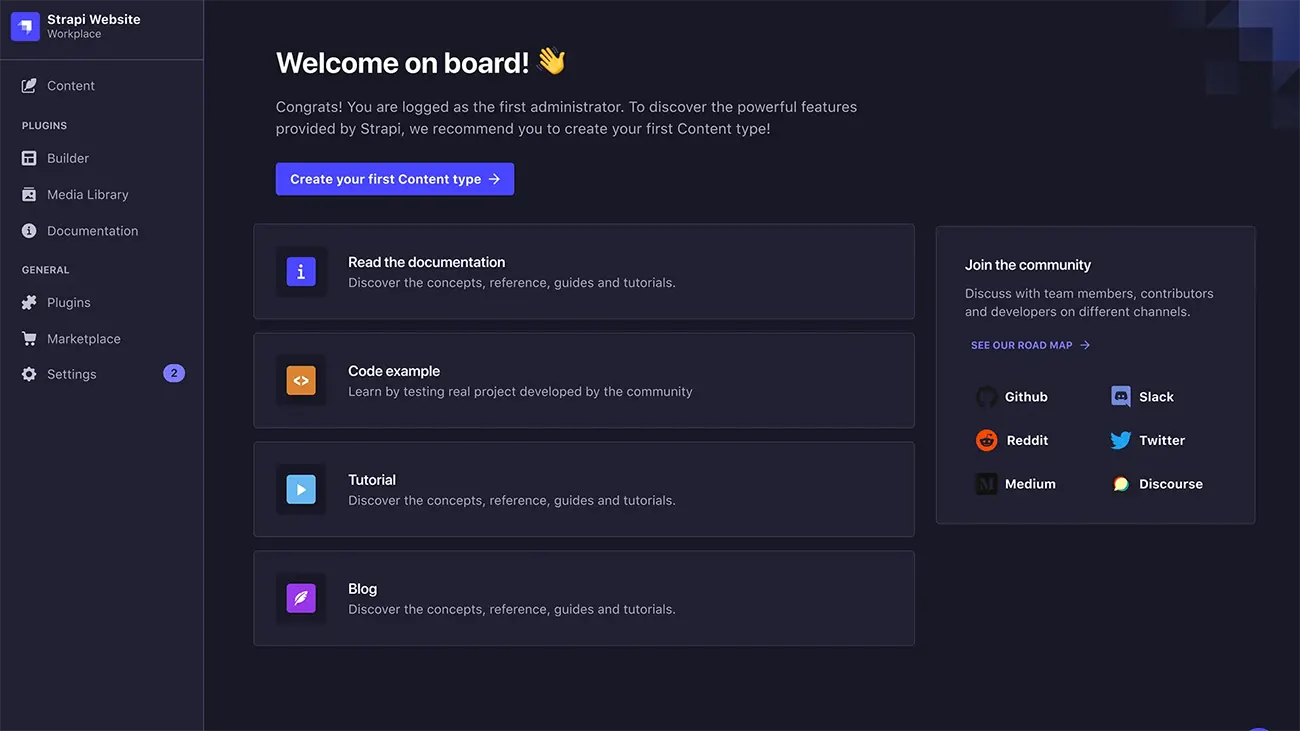This screenshot has width=1300, height=731.
Task: Click the Plugins puzzle piece icon
Action: pos(29,303)
